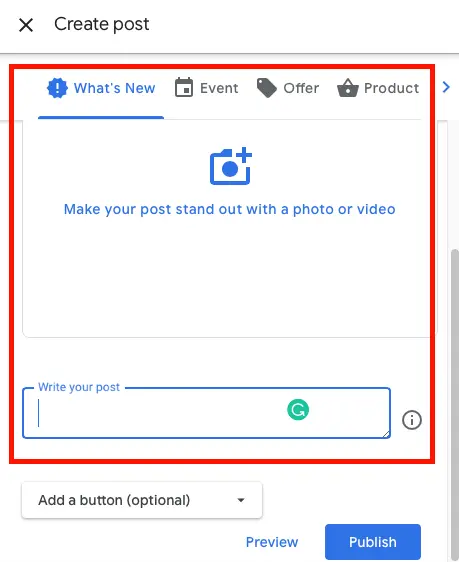The width and height of the screenshot is (459, 562).
Task: Expand the Add a button dropdown
Action: coord(142,500)
